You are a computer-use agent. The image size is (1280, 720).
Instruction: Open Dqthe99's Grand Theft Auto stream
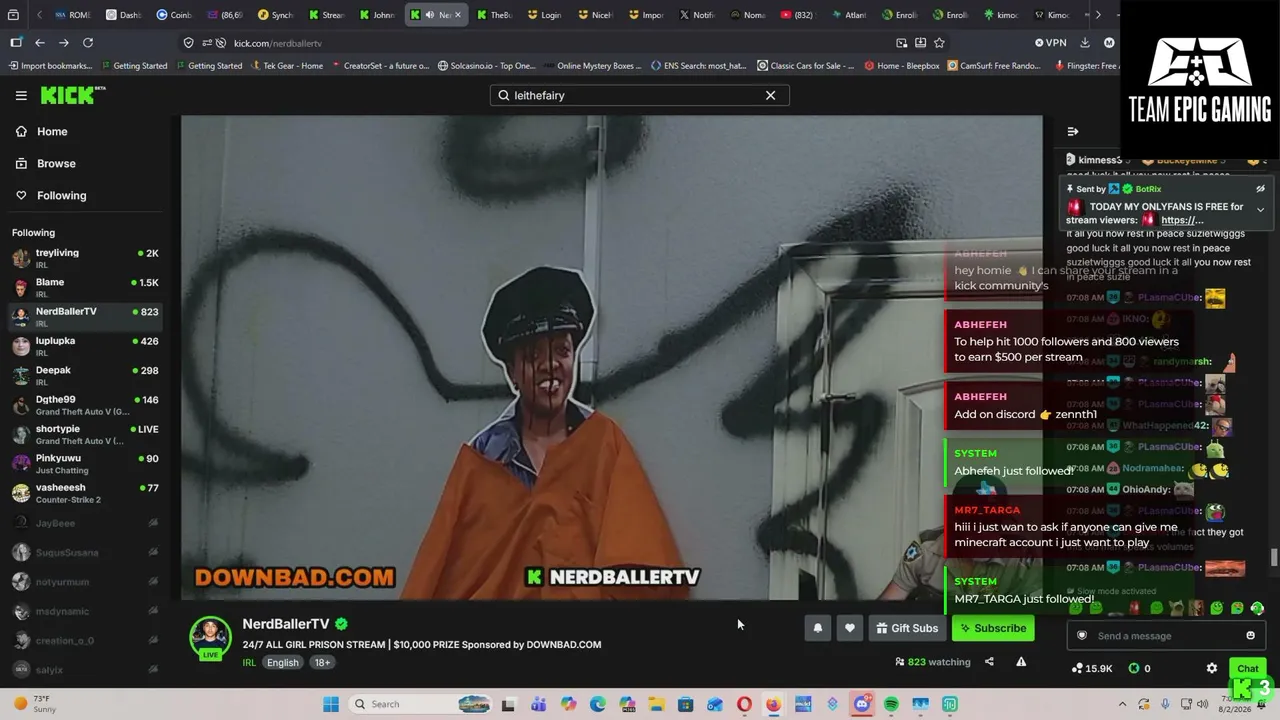tap(86, 405)
